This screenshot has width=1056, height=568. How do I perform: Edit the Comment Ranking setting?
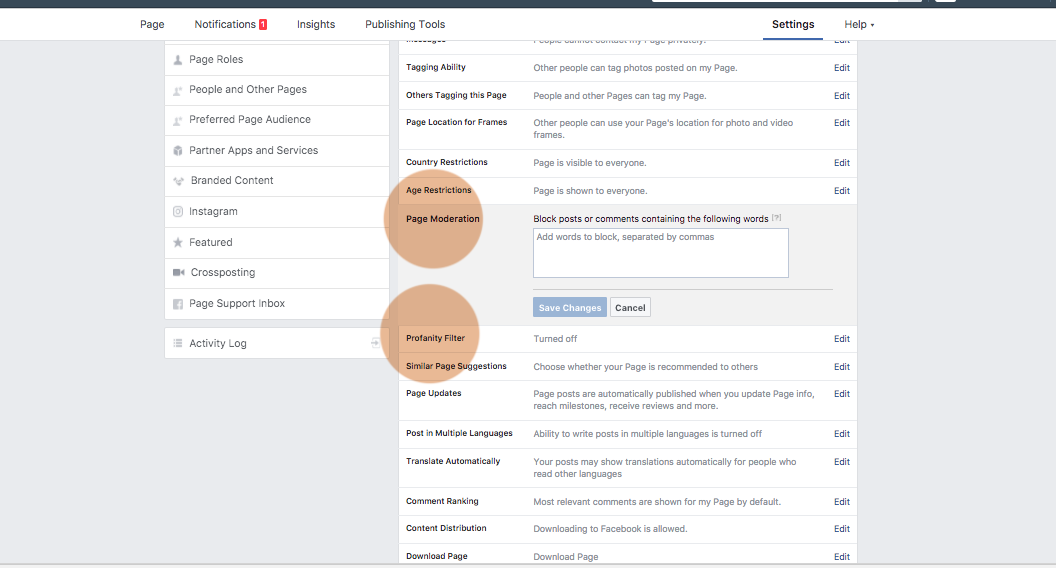click(842, 502)
